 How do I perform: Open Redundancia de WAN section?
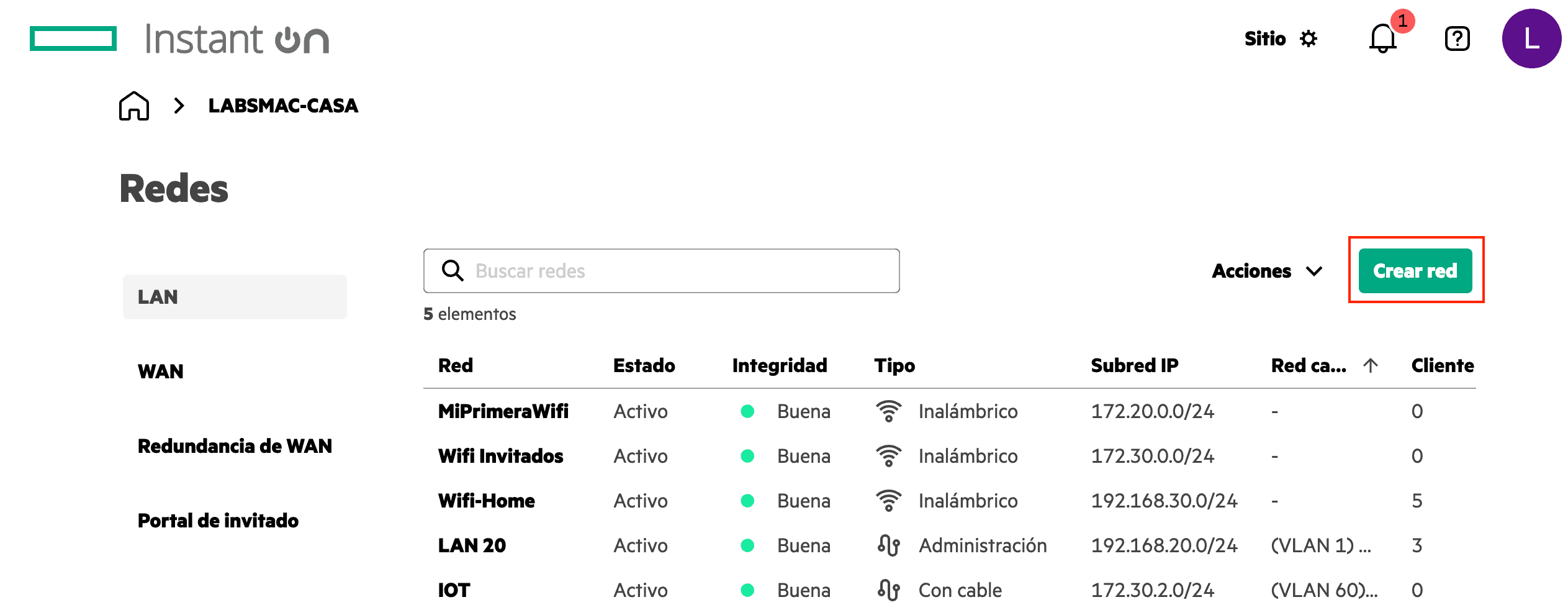(x=235, y=446)
